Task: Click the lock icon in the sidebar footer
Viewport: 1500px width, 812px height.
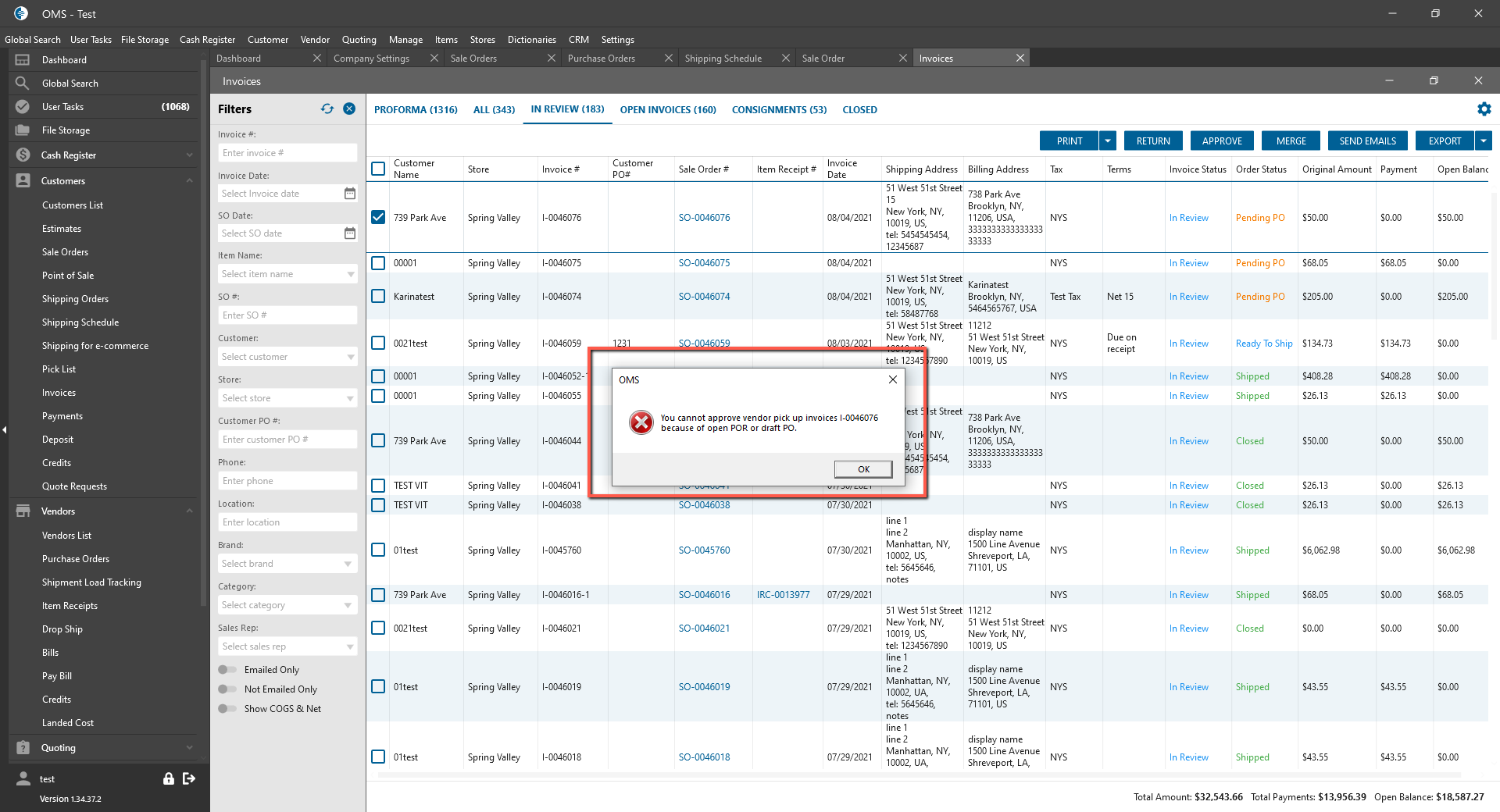Action: click(x=168, y=778)
